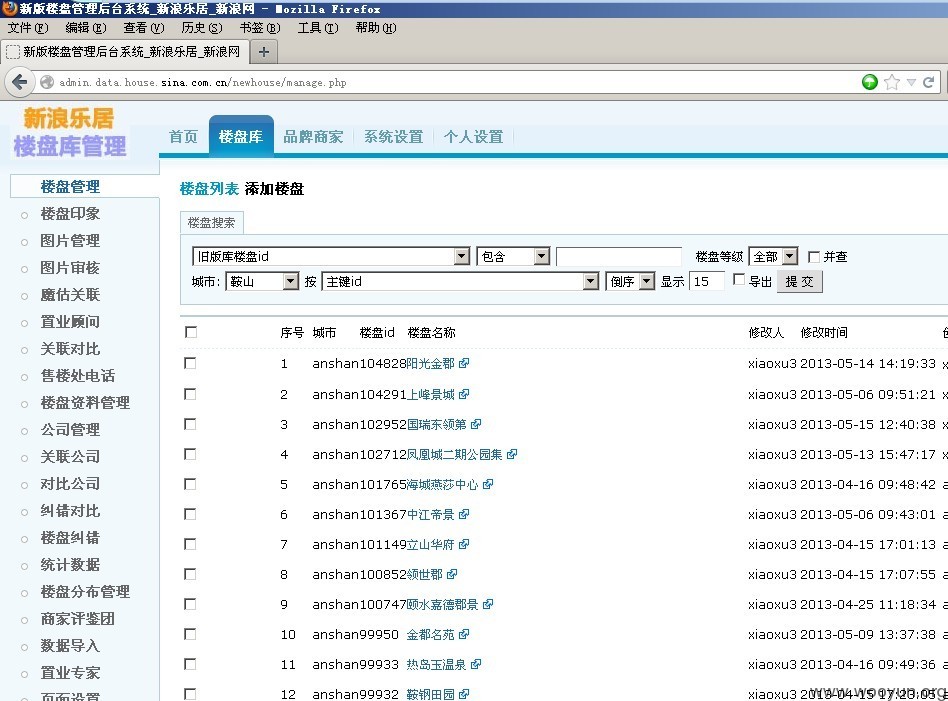Enable the 并查 checkbox

click(814, 256)
